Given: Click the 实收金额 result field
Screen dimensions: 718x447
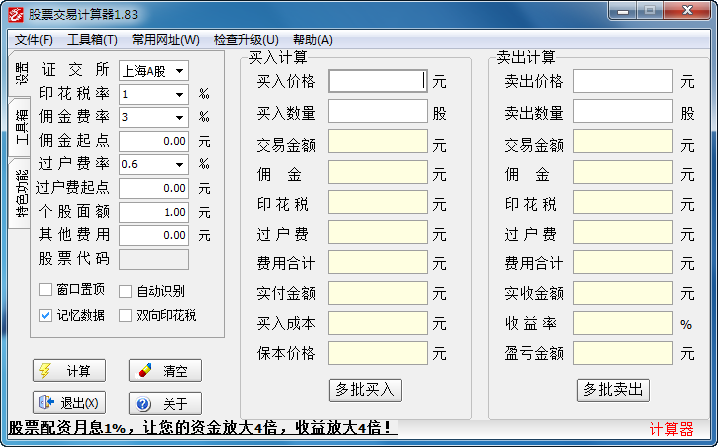Looking at the screenshot, I should click(x=623, y=292).
